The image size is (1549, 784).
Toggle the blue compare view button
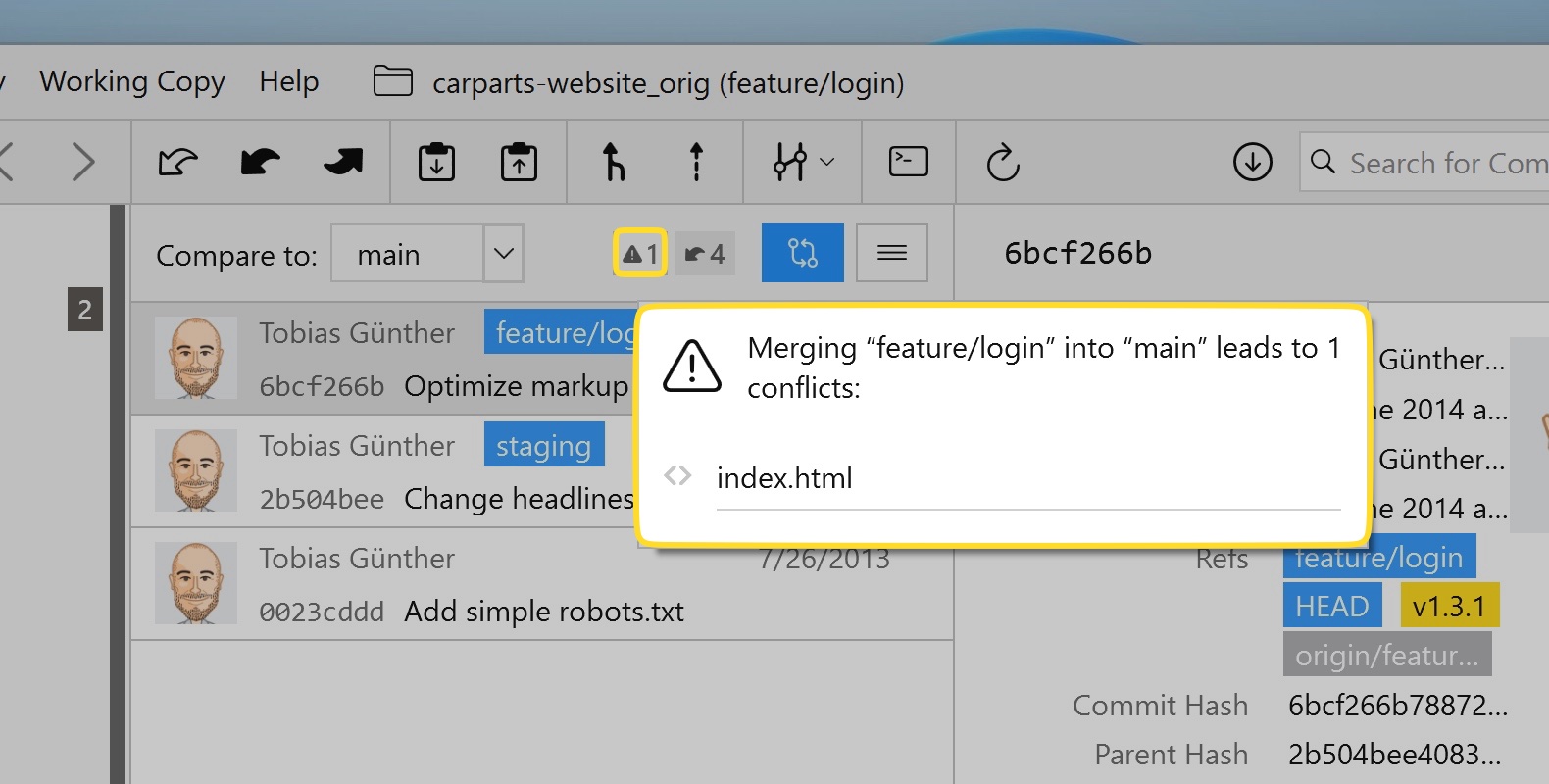(802, 253)
